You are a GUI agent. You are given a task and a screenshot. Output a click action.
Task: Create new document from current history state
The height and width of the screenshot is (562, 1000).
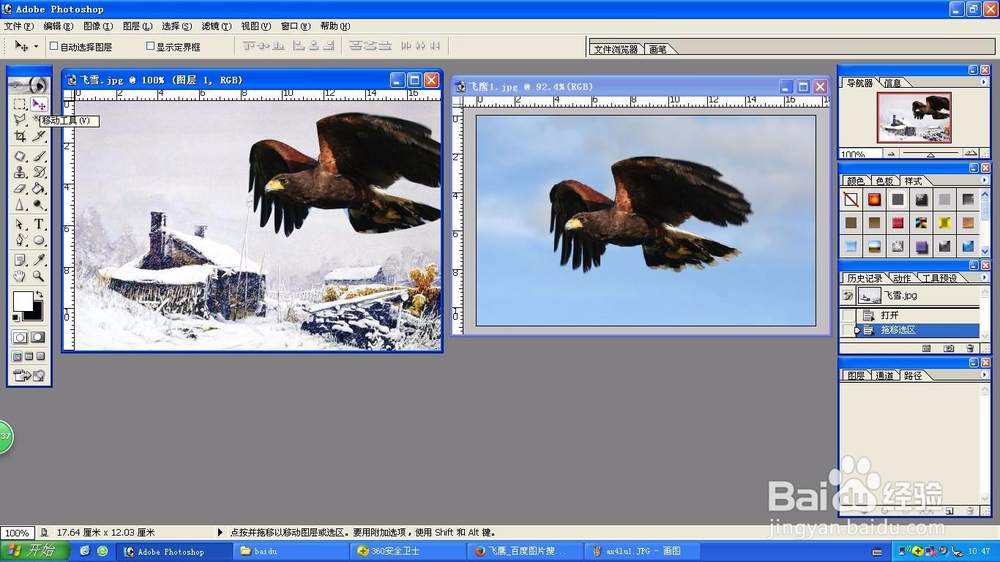coord(927,348)
